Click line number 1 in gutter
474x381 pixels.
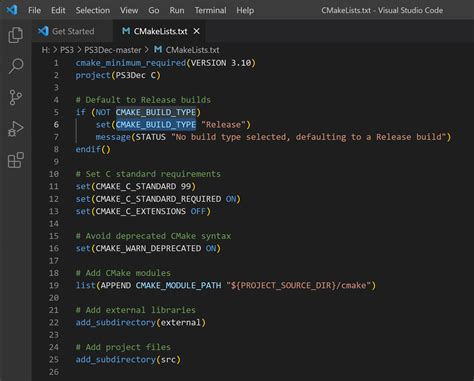pos(56,63)
